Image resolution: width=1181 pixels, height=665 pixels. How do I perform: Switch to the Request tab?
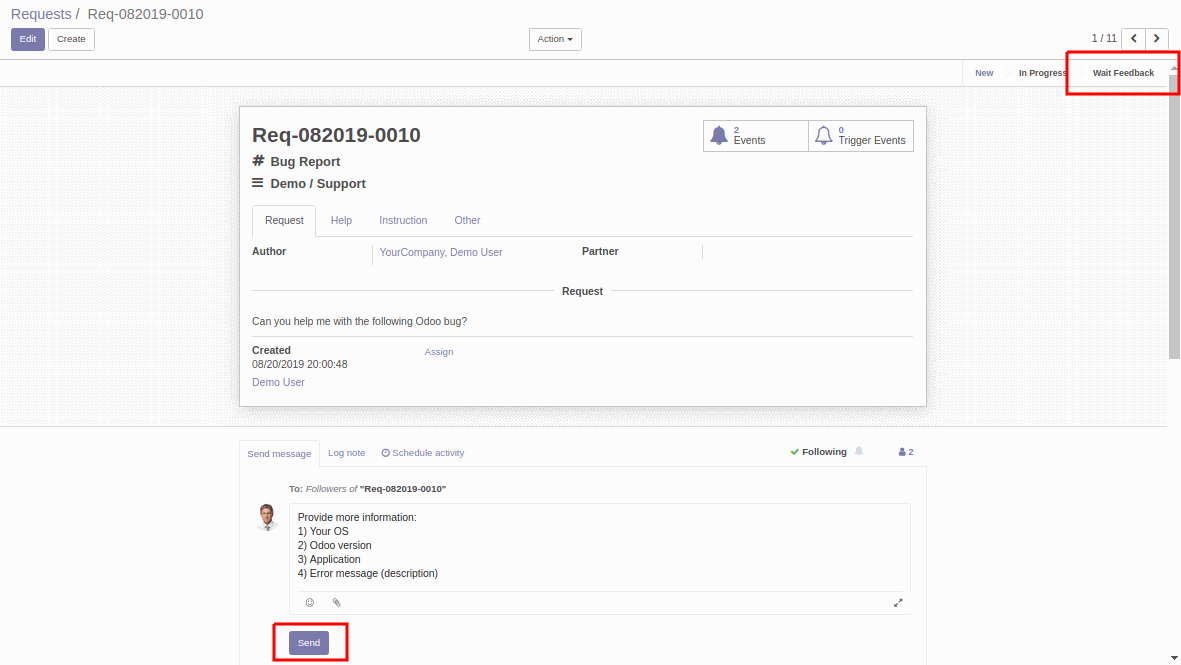284,221
